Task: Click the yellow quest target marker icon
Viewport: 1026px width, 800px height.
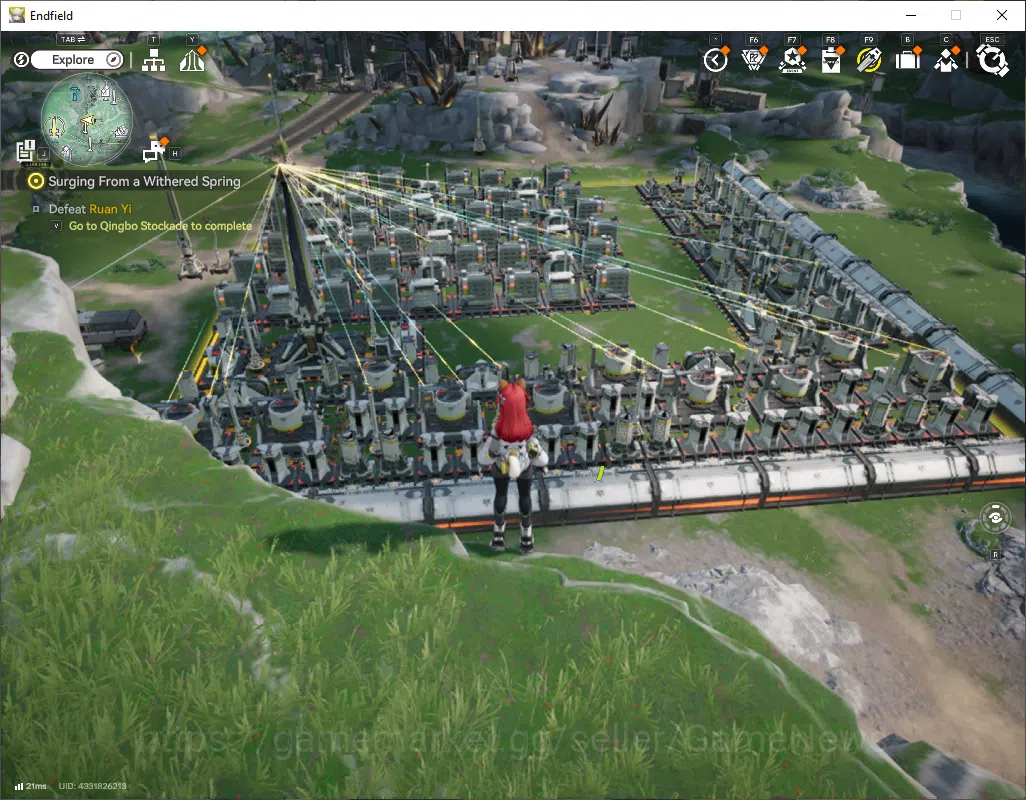Action: tap(37, 181)
